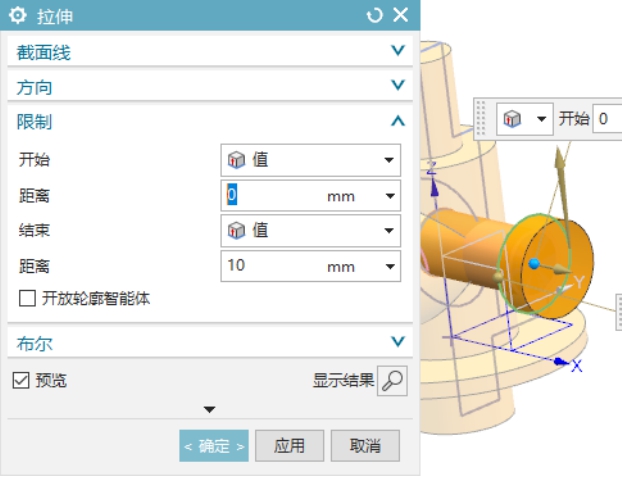Click the on-screen 开始 value field in viewport
The width and height of the screenshot is (622, 477).
[607, 119]
